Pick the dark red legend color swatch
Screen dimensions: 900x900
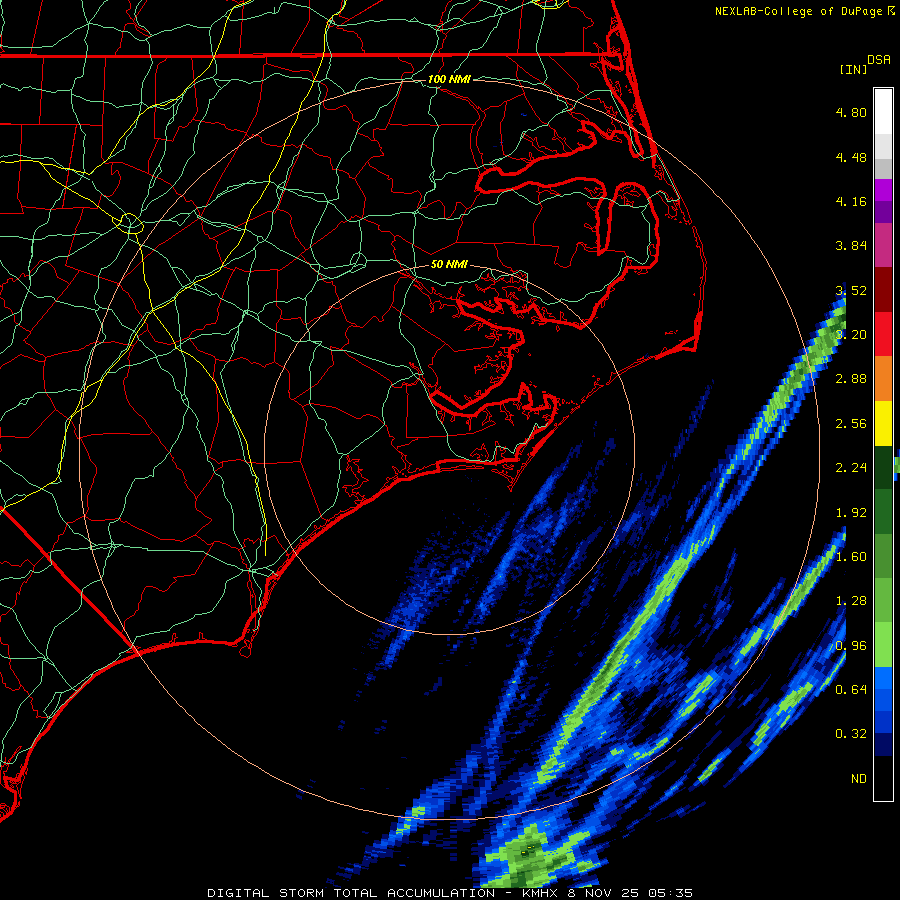tap(883, 290)
